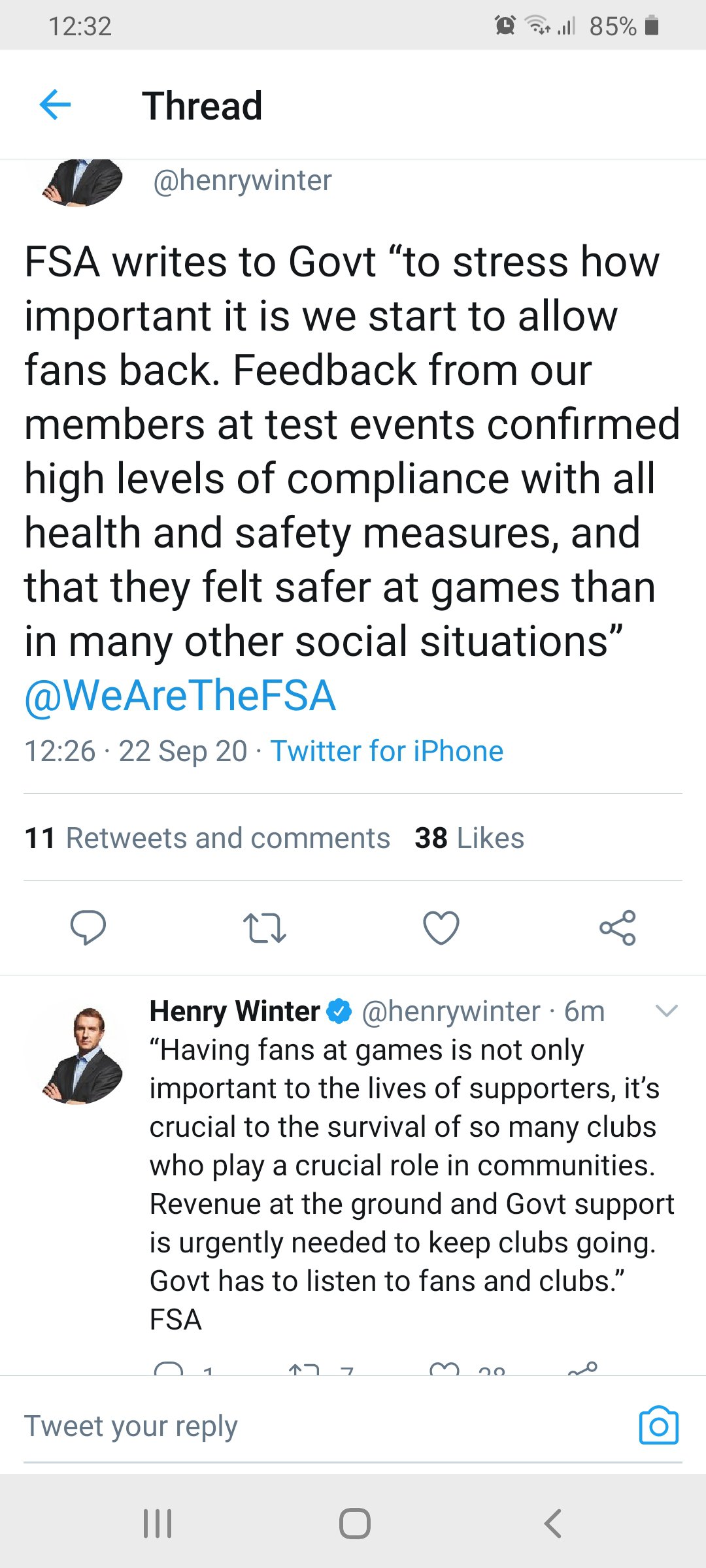Screen dimensions: 706x1568
Task: Open Android recent apps button
Action: click(158, 1524)
